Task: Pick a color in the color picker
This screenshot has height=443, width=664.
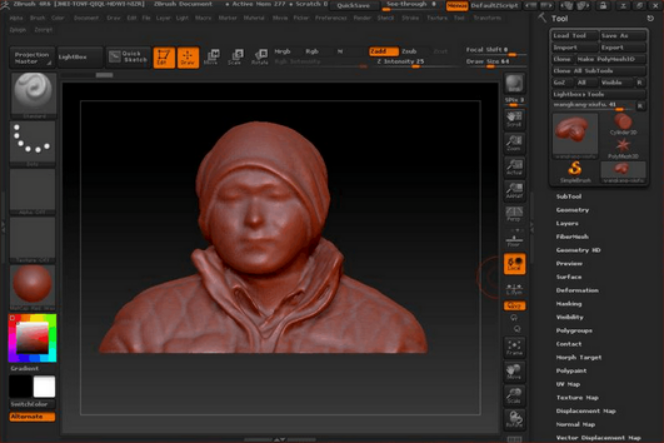Action: coord(34,338)
